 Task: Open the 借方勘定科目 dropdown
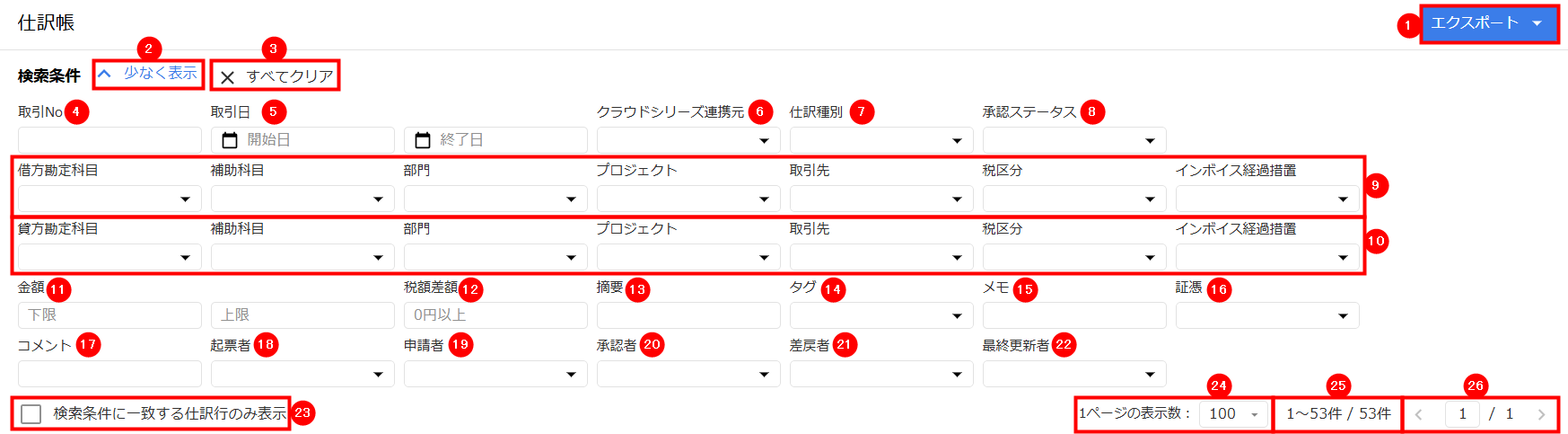point(109,199)
